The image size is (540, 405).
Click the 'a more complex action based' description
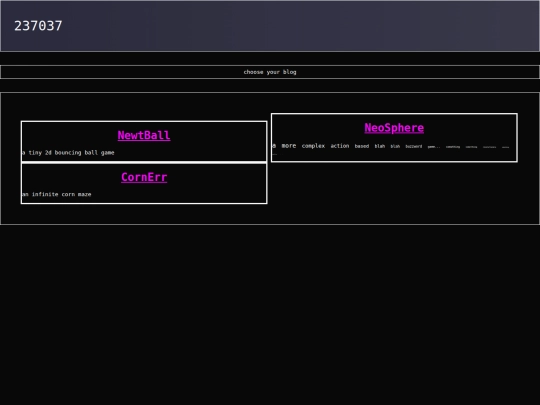pos(391,148)
